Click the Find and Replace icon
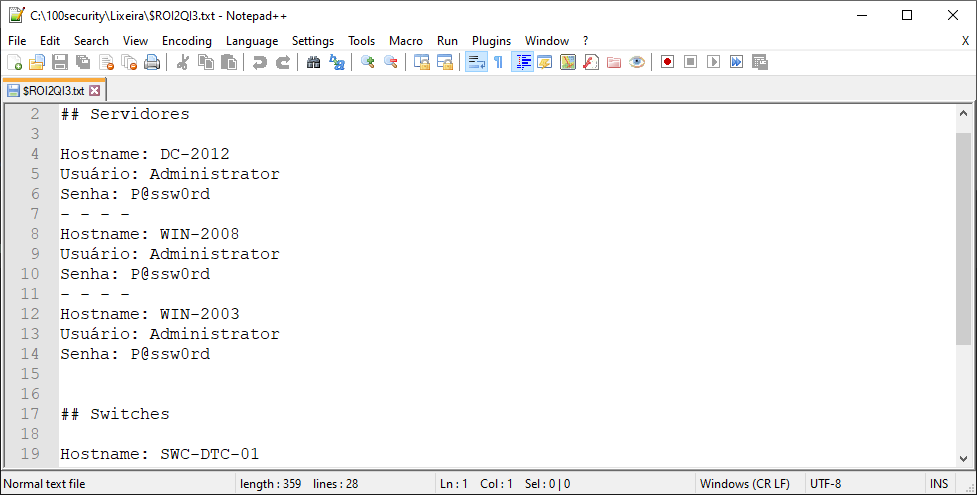Screen dimensions: 977x495 (337, 62)
